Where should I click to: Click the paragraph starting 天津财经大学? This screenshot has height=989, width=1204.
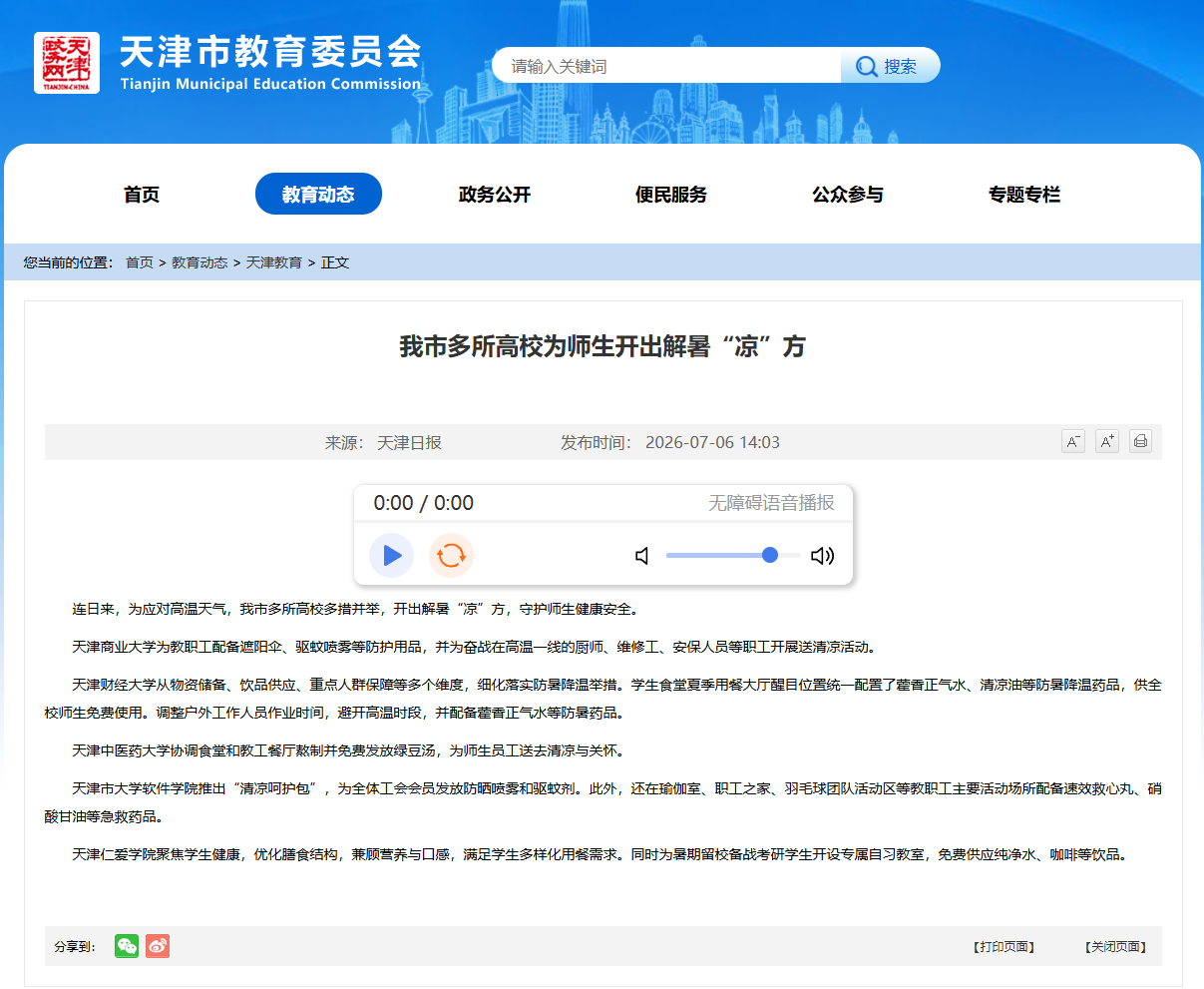tap(602, 699)
